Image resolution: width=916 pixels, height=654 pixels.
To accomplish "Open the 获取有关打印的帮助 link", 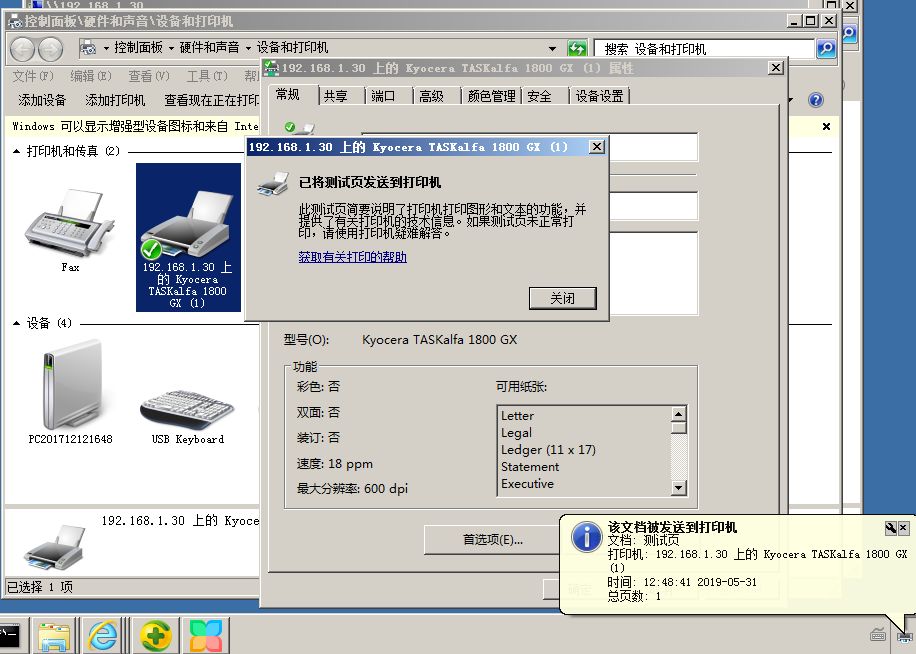I will pos(352,257).
